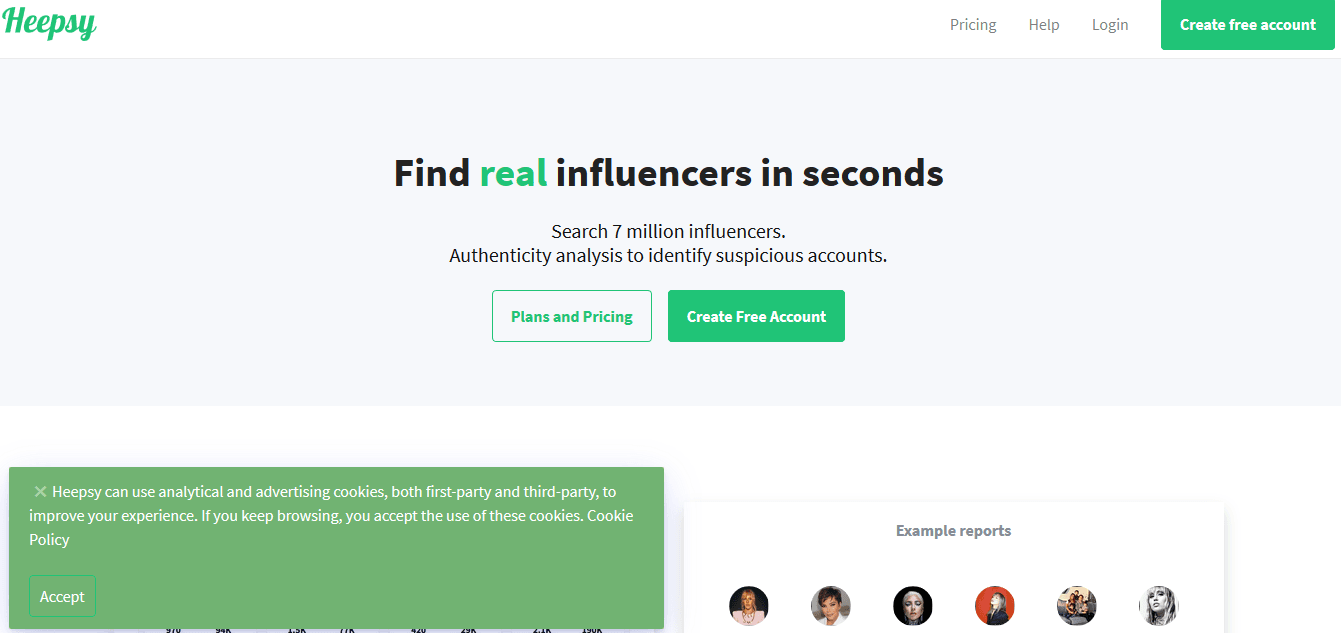Open the first example report avatar
Viewport: 1341px width, 633px height.
[x=749, y=606]
